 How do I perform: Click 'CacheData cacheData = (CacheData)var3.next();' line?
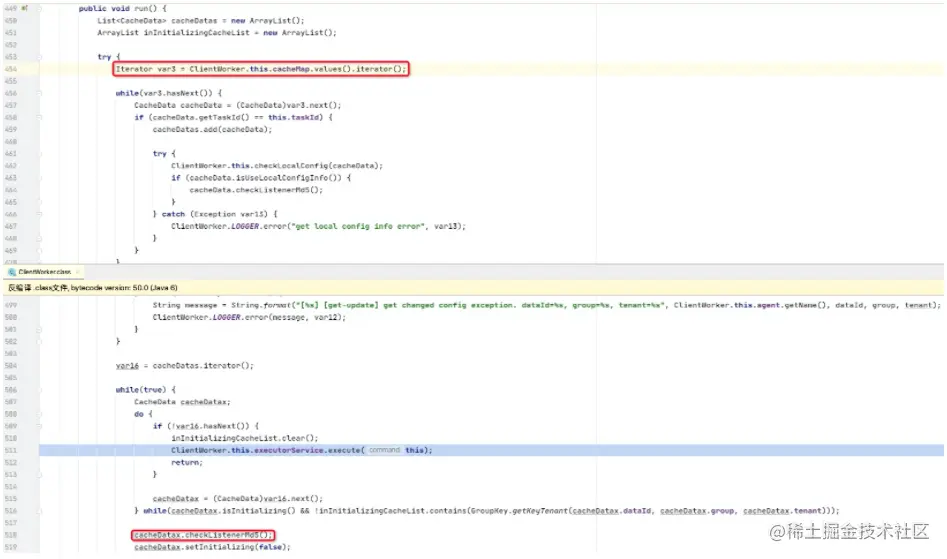pos(237,105)
